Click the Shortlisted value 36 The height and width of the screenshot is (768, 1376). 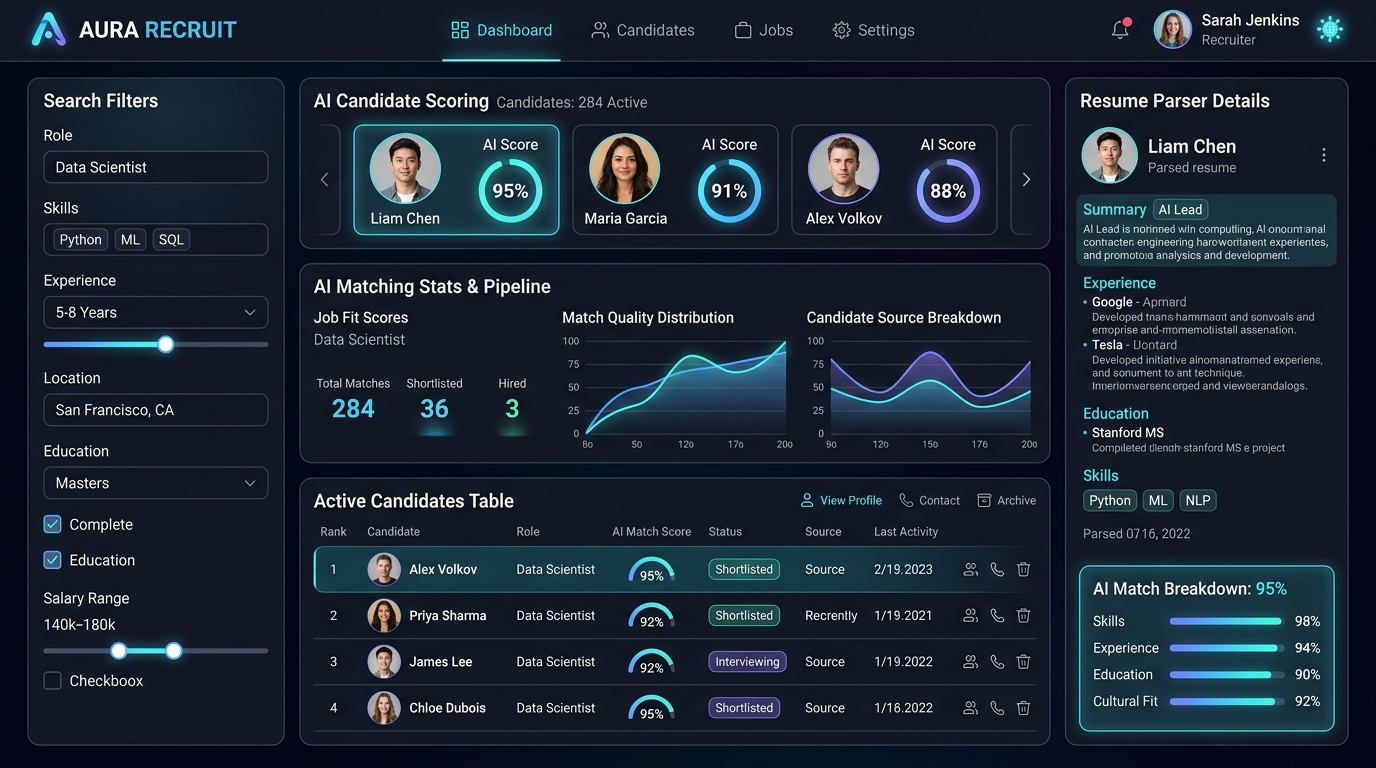pos(434,409)
